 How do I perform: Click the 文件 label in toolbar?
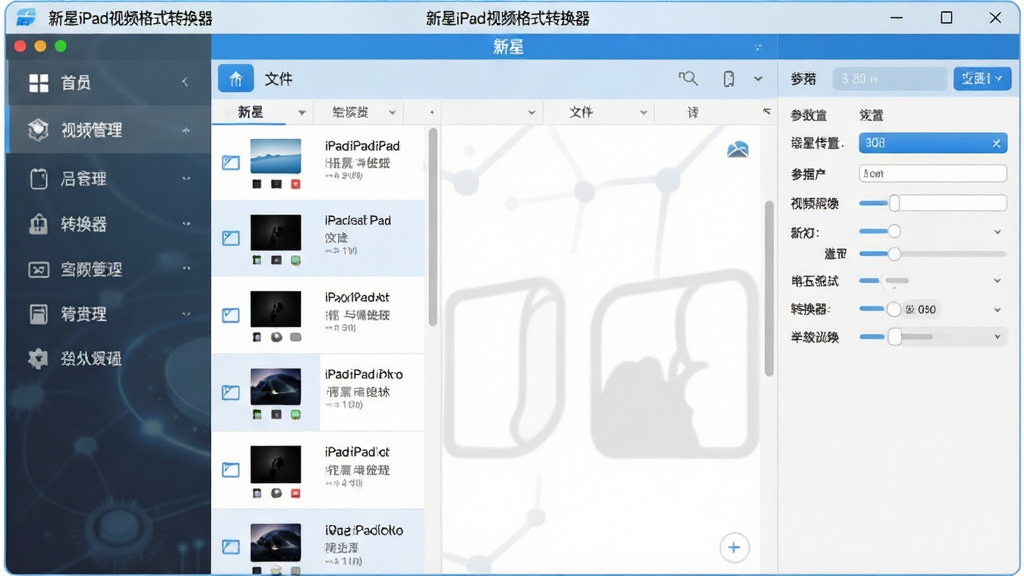[x=278, y=79]
